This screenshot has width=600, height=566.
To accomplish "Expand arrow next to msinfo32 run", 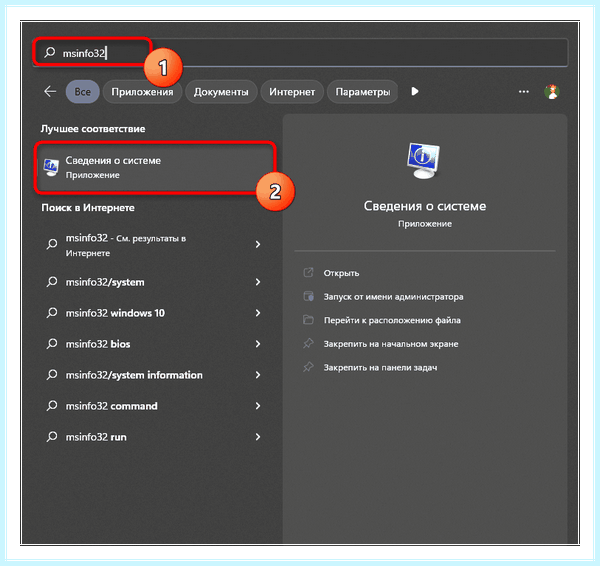I will click(258, 437).
